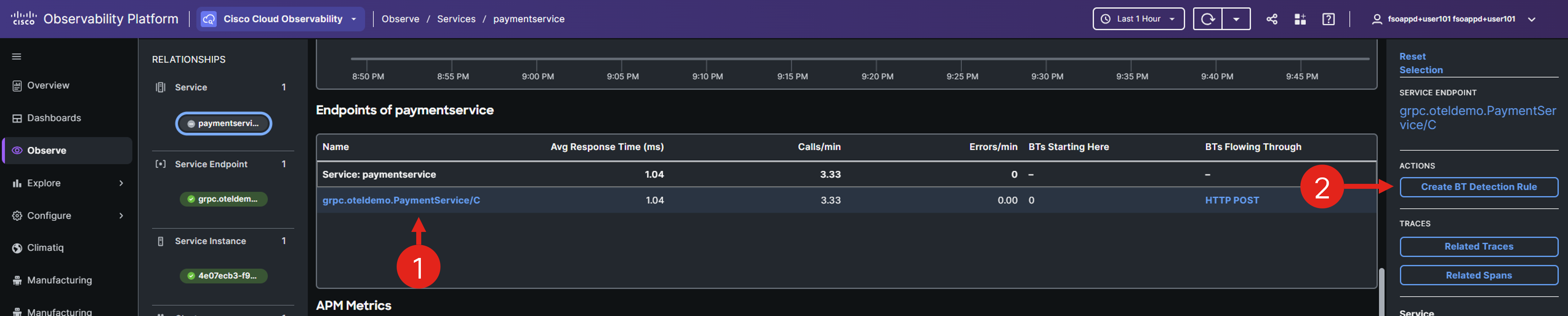This screenshot has height=316, width=1568.
Task: Select the paymentservice relationship chip
Action: 223,124
